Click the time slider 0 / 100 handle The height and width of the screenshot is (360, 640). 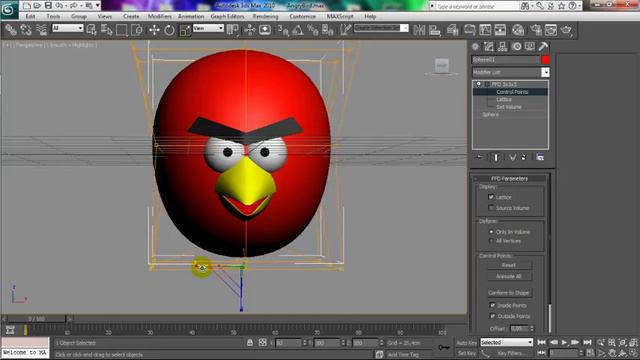click(37, 318)
